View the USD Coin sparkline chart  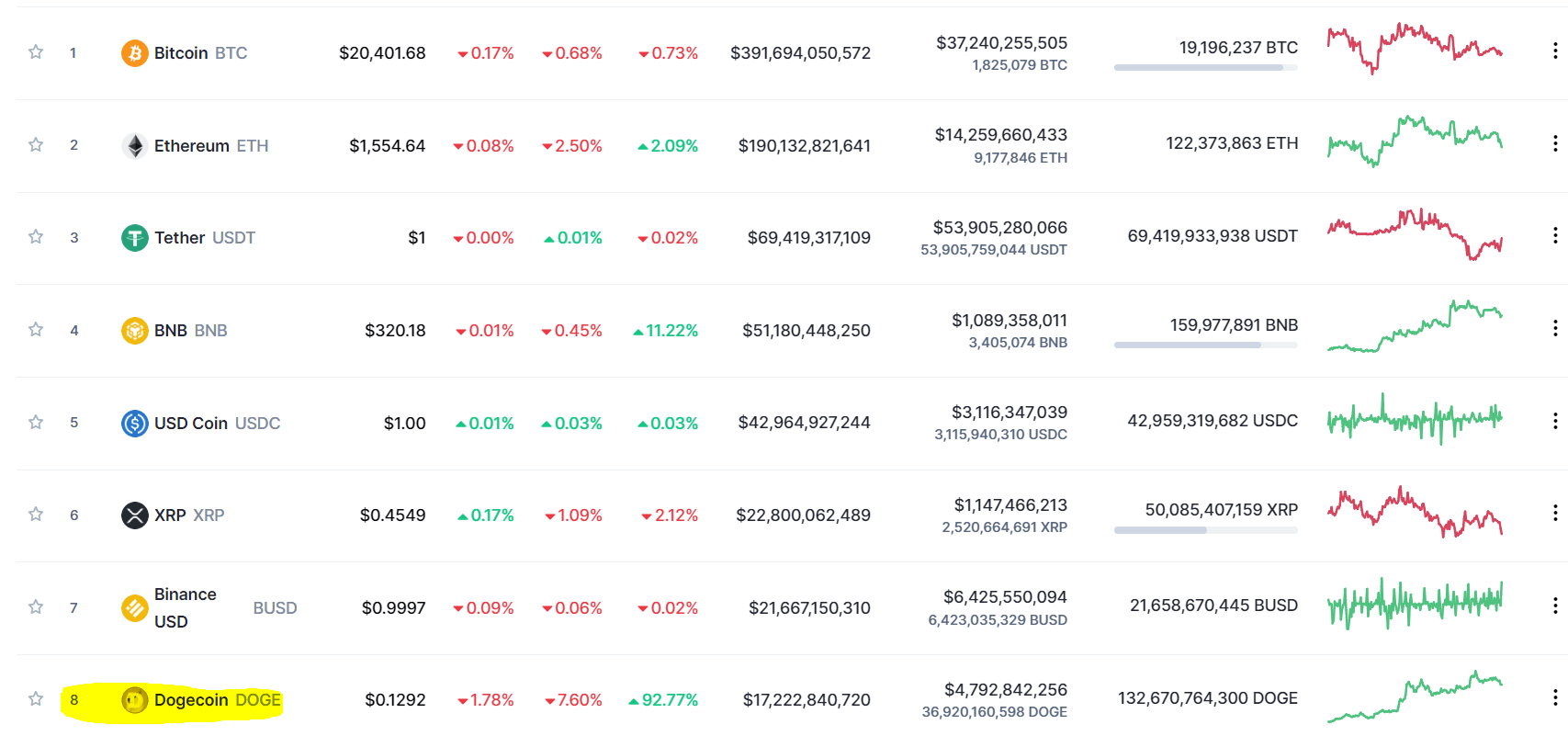[1415, 419]
